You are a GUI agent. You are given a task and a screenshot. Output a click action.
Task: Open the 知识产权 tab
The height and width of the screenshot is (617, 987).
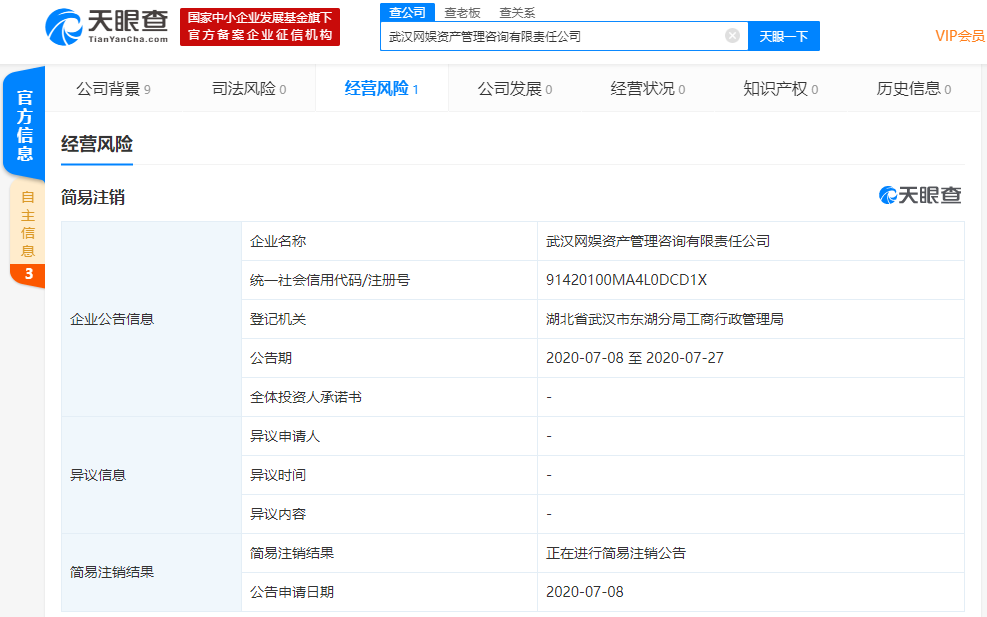coord(781,89)
